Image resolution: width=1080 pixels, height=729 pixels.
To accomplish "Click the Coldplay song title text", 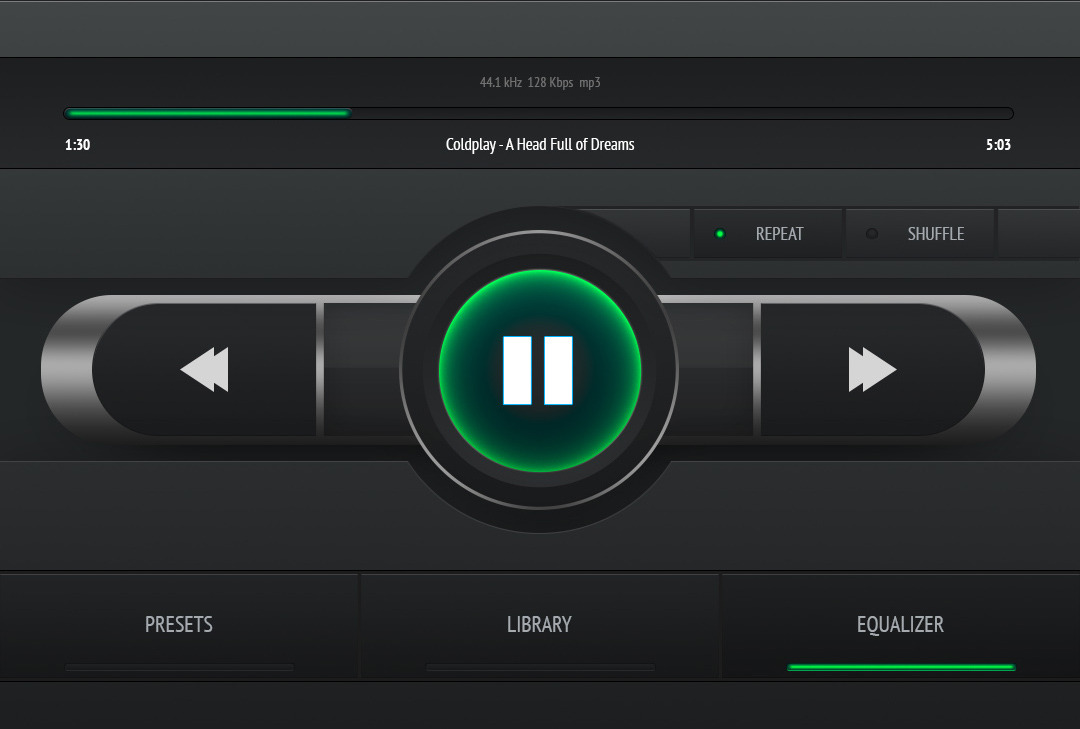I will click(x=540, y=145).
